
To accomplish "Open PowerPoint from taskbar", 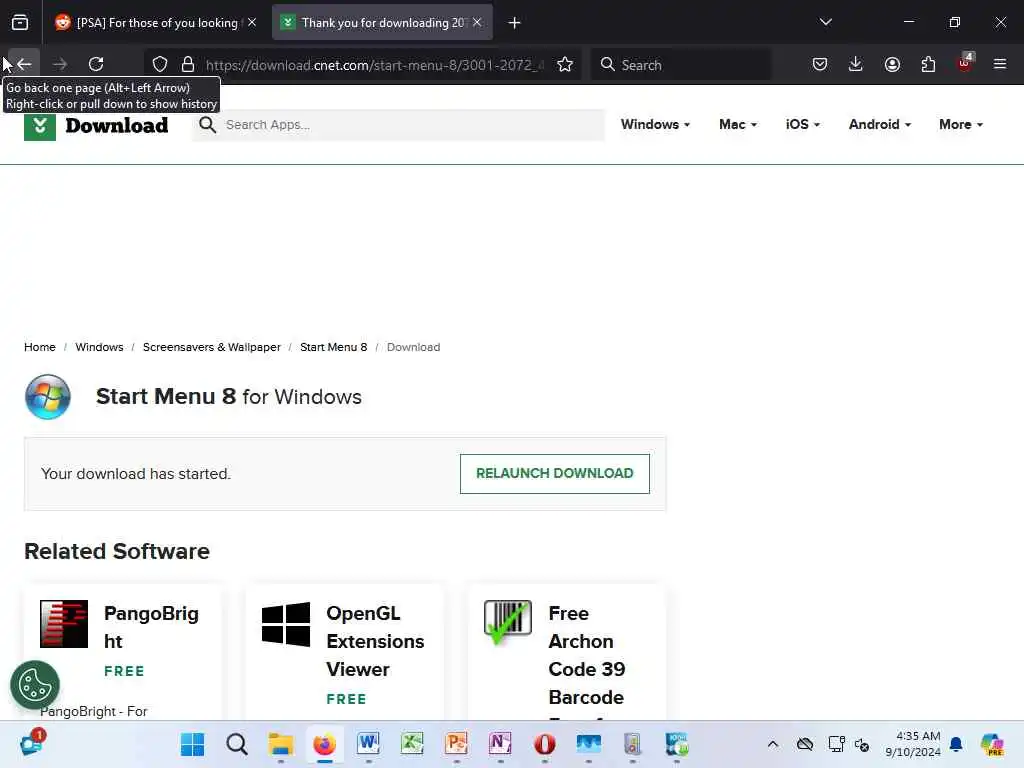I will tap(456, 744).
